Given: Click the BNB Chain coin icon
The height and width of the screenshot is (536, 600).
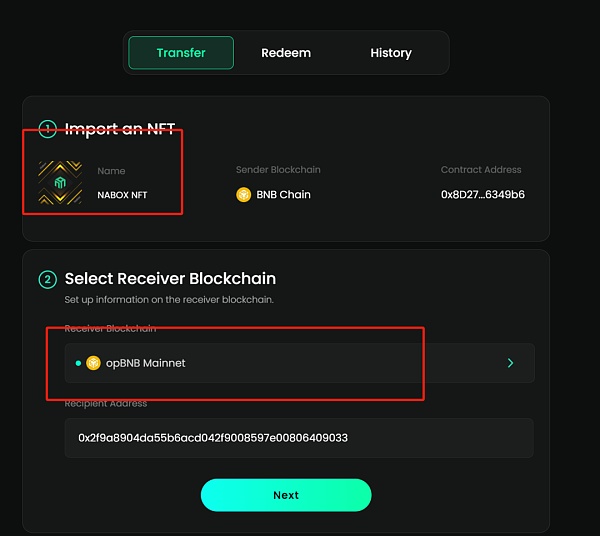Looking at the screenshot, I should pyautogui.click(x=243, y=195).
